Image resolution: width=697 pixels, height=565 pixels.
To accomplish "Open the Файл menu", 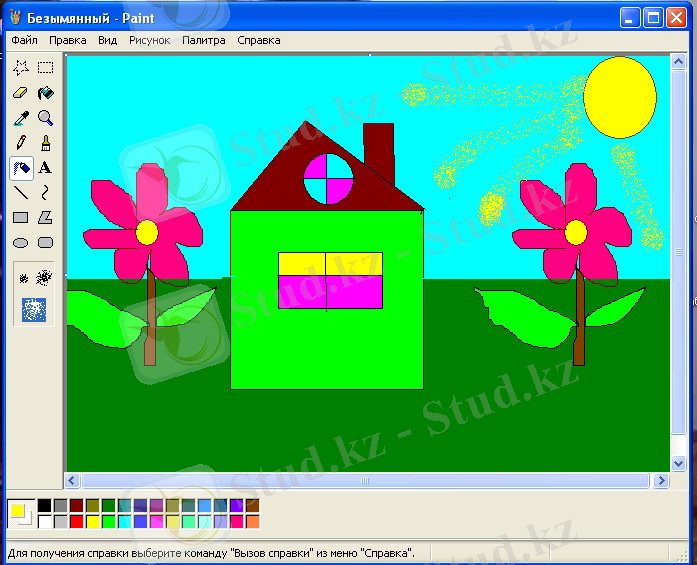I will 24,40.
